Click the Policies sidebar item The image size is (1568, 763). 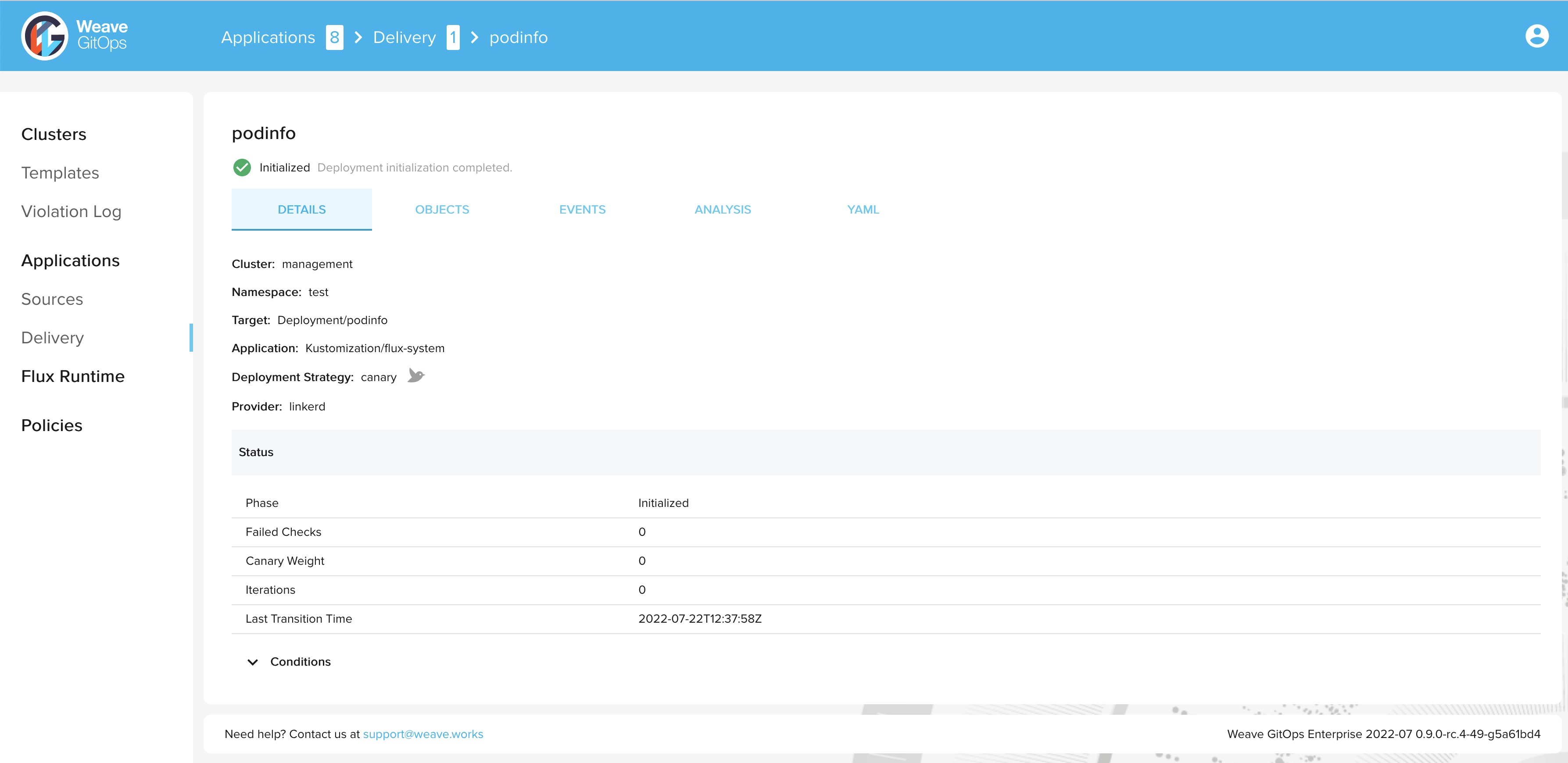point(52,425)
